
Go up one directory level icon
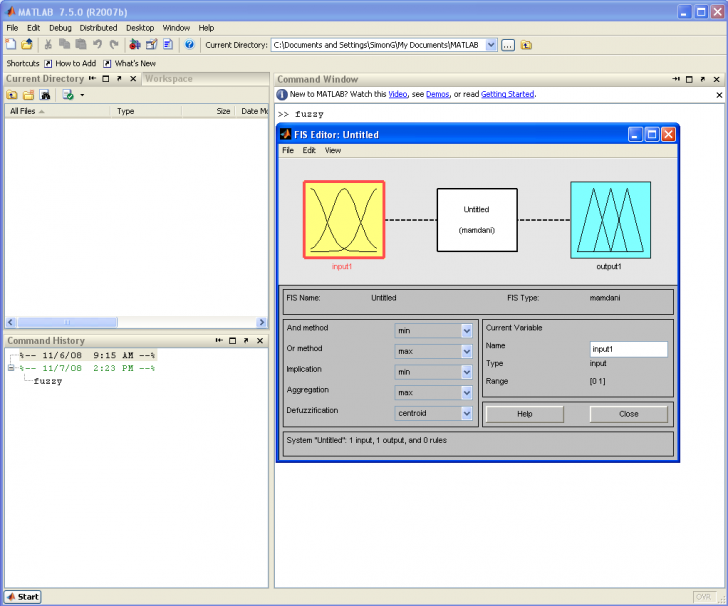pos(526,45)
